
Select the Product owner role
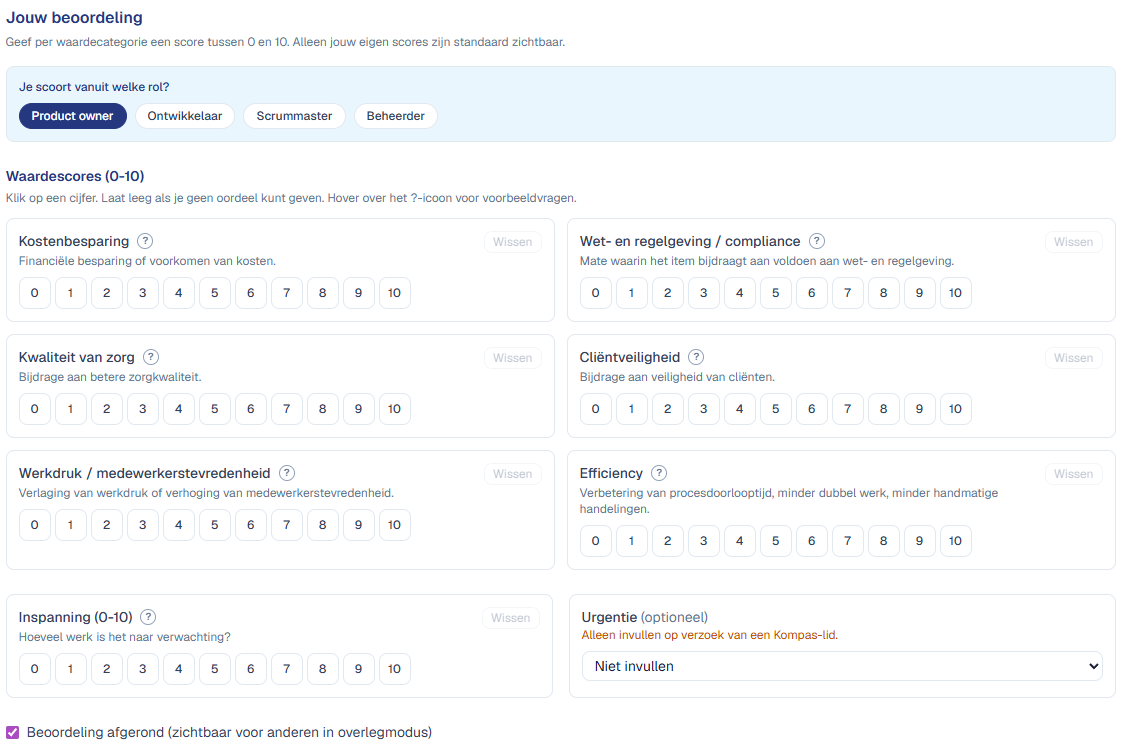73,116
